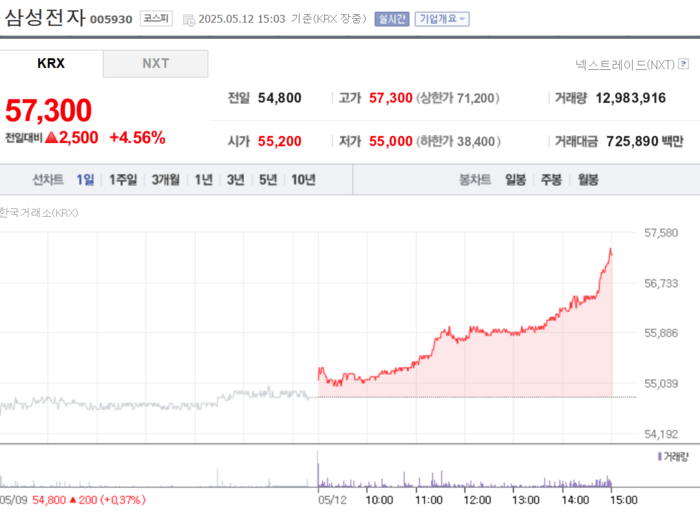Image resolution: width=700 pixels, height=519 pixels.
Task: Click the 코스피 market badge
Action: pos(156,19)
